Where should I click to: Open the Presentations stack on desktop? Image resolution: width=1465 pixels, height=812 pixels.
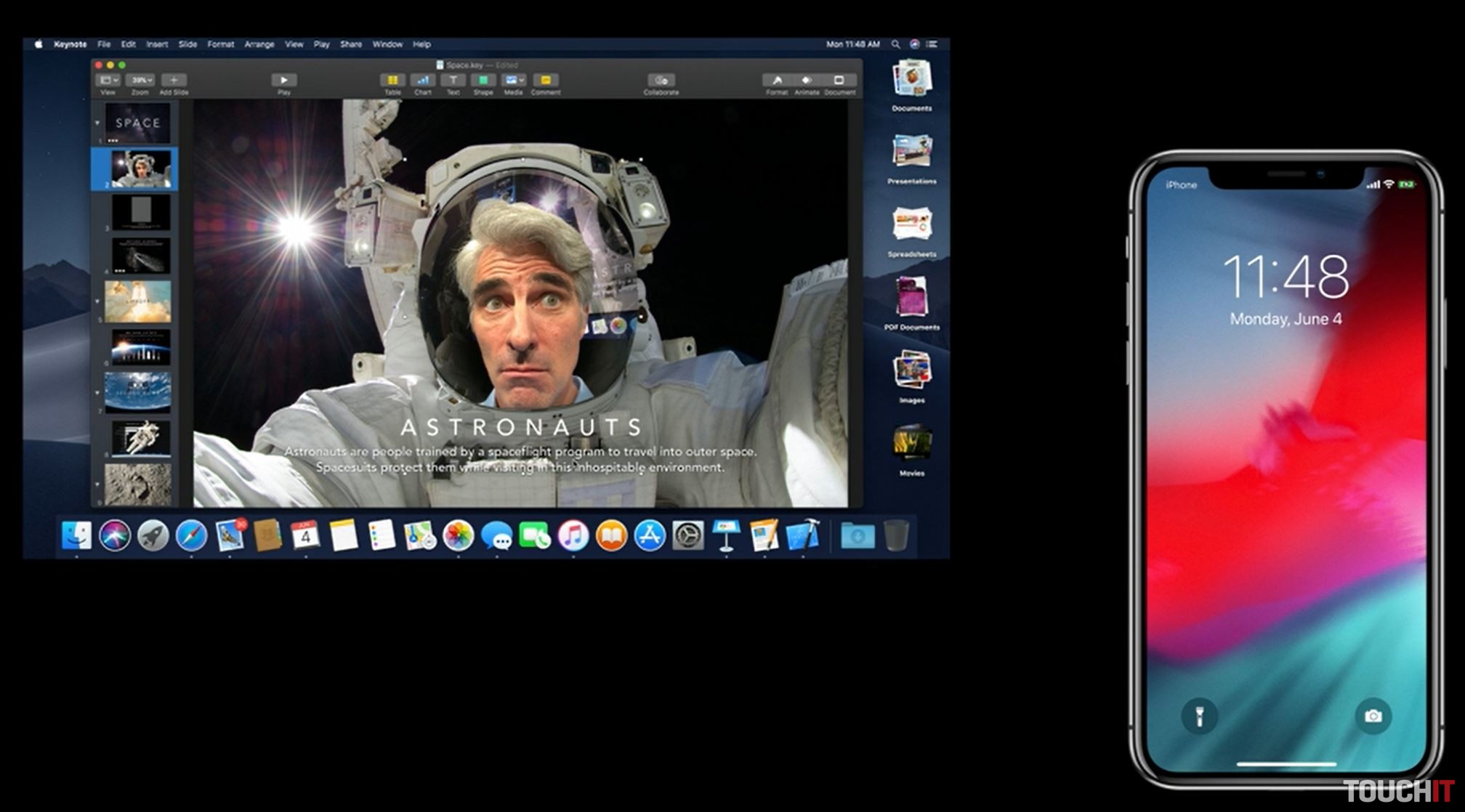(911, 152)
